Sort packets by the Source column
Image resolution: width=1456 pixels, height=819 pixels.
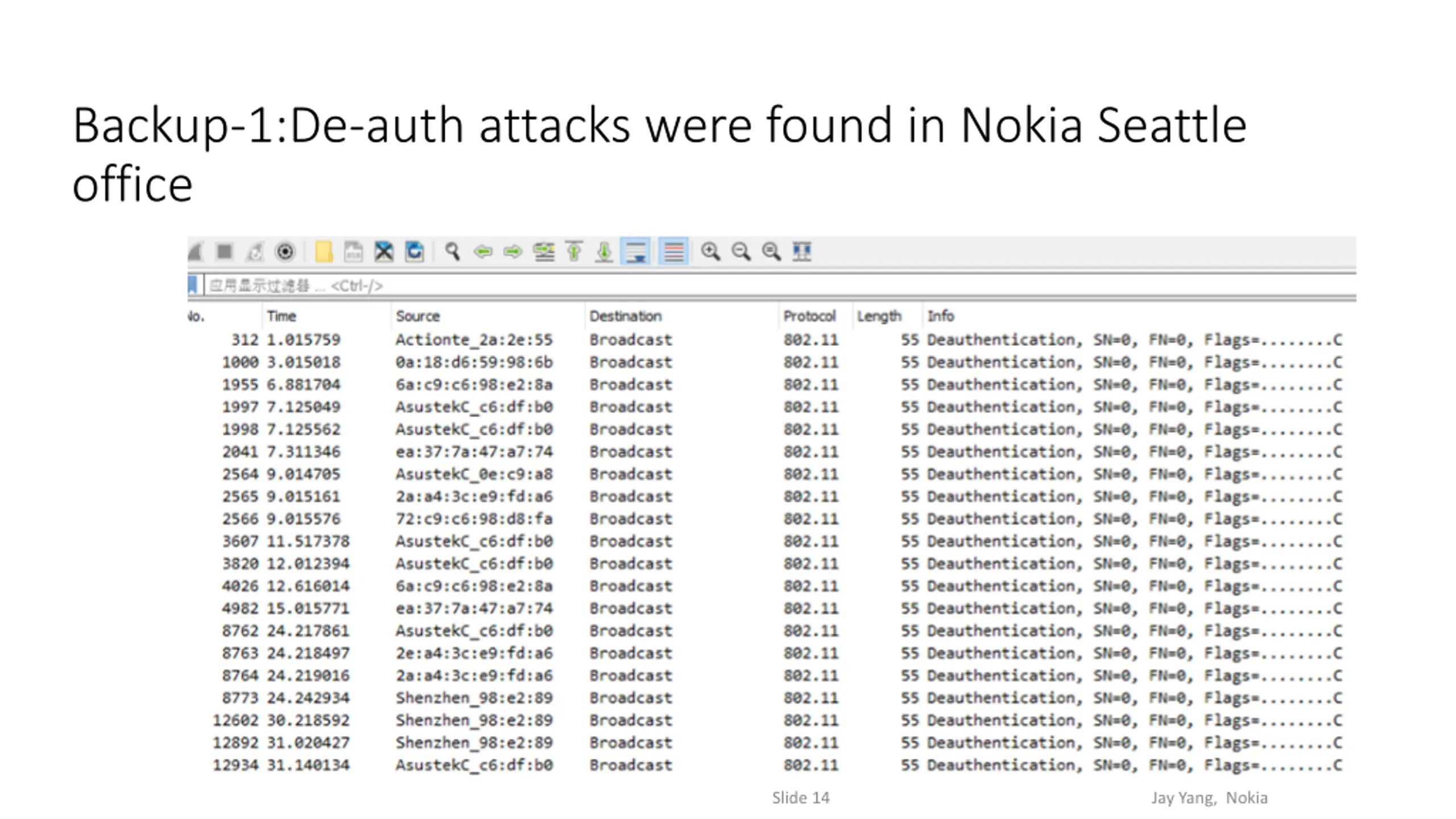coord(487,316)
